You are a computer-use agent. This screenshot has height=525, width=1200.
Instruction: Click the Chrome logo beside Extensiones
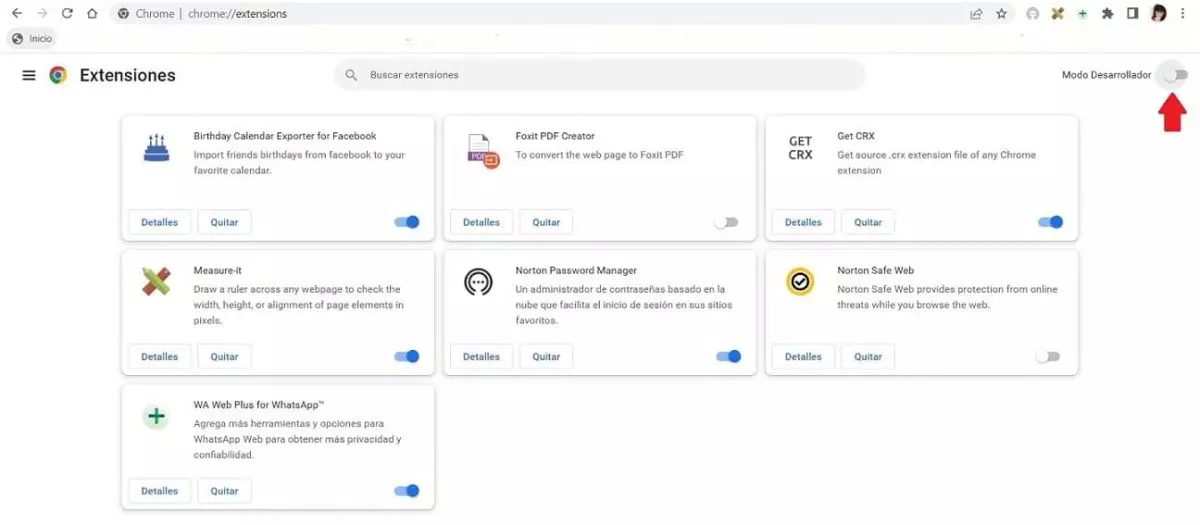coord(58,75)
